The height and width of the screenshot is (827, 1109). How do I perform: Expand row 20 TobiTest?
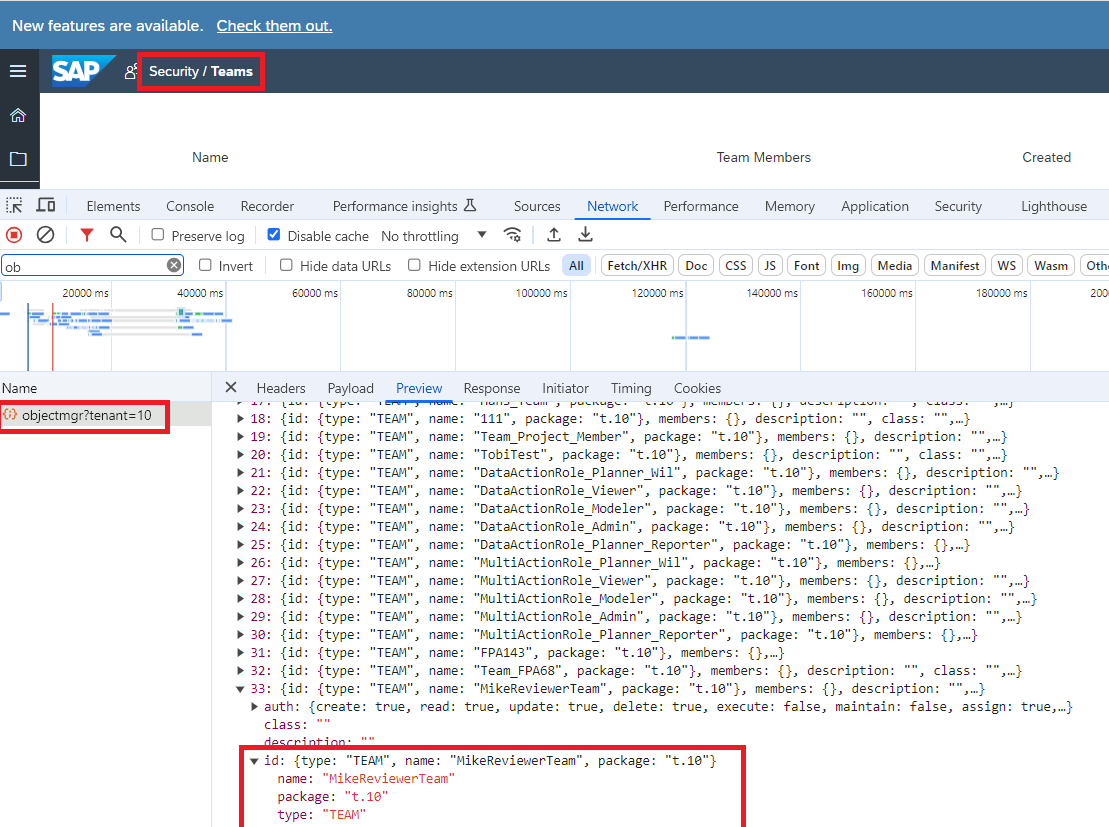pyautogui.click(x=240, y=455)
